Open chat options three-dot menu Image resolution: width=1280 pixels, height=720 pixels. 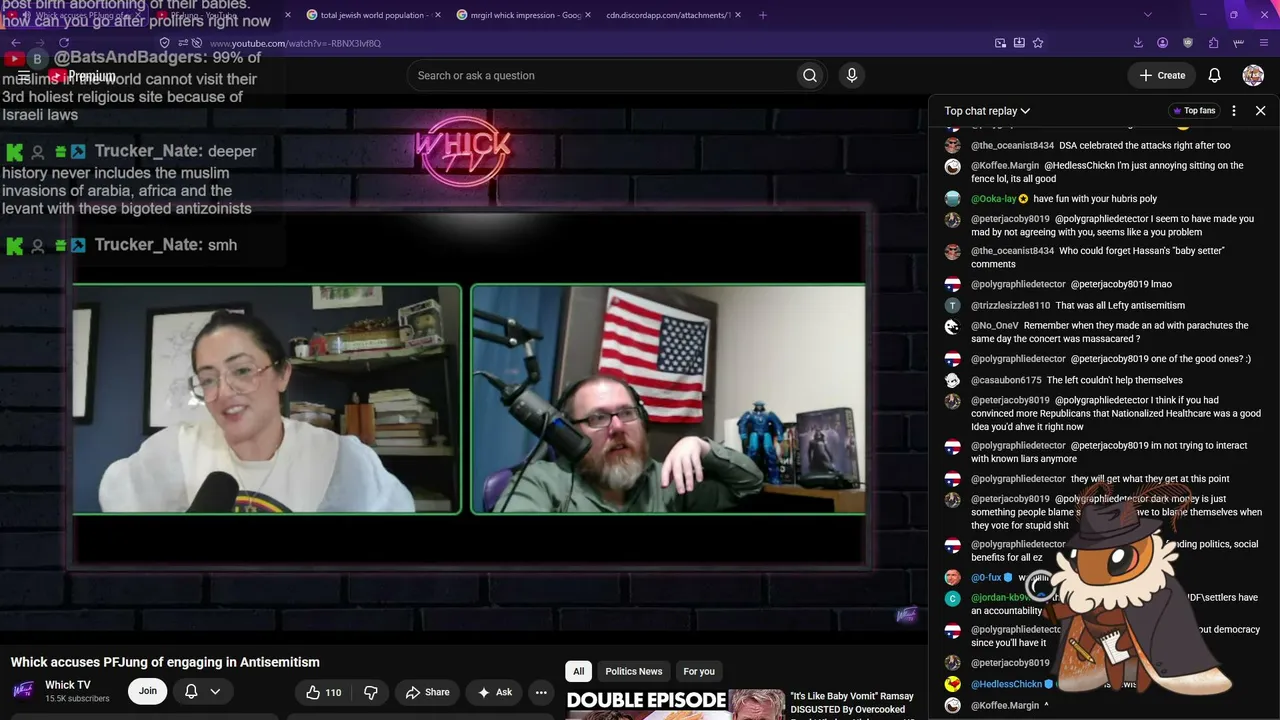pyautogui.click(x=1234, y=111)
